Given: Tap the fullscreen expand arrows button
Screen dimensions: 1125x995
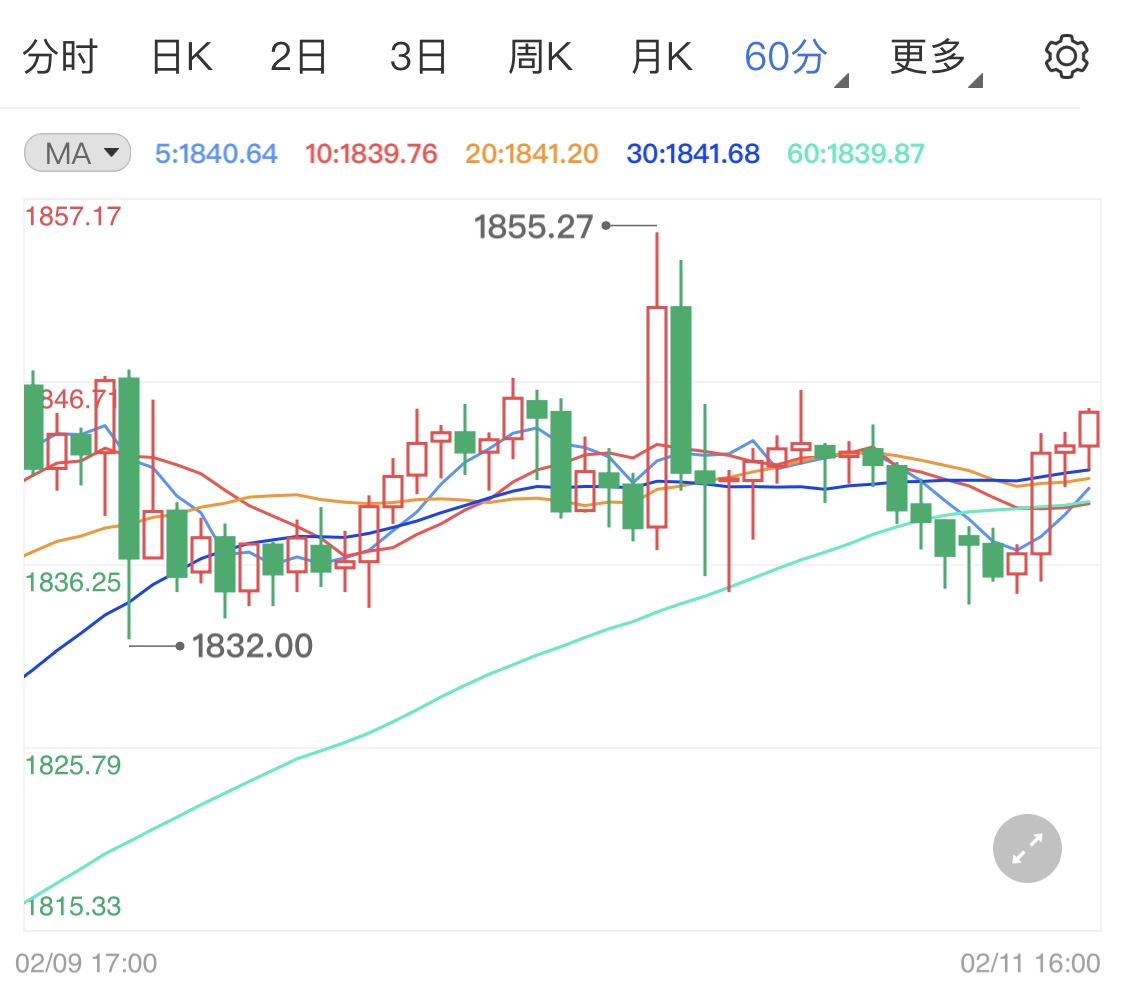Looking at the screenshot, I should point(1027,849).
